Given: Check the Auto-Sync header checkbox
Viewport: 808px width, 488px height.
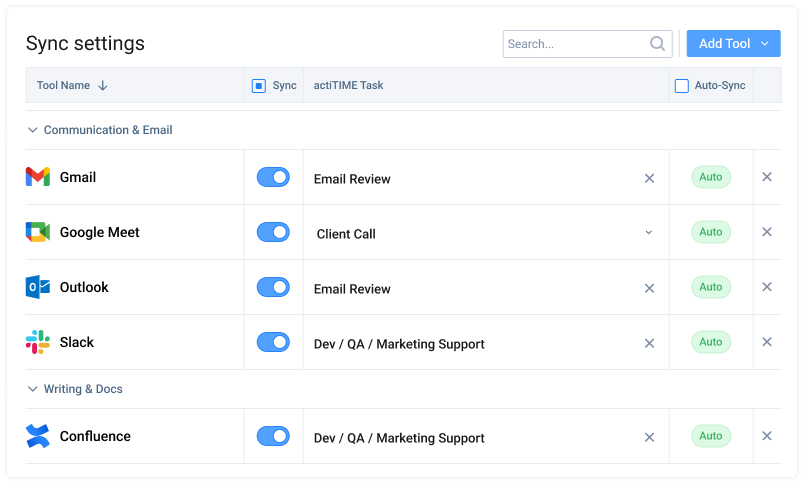Looking at the screenshot, I should [682, 86].
